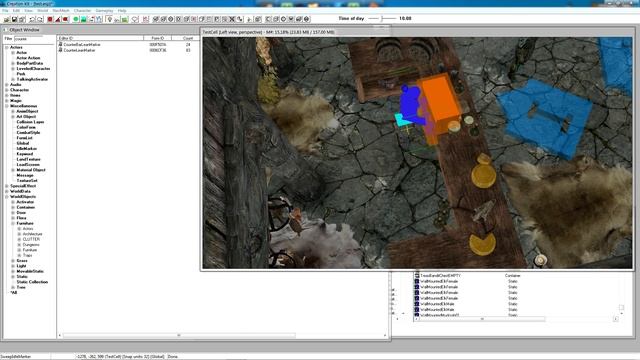Click the Cell View list horizontal scrollbar
640x360 pixels.
coord(516,319)
